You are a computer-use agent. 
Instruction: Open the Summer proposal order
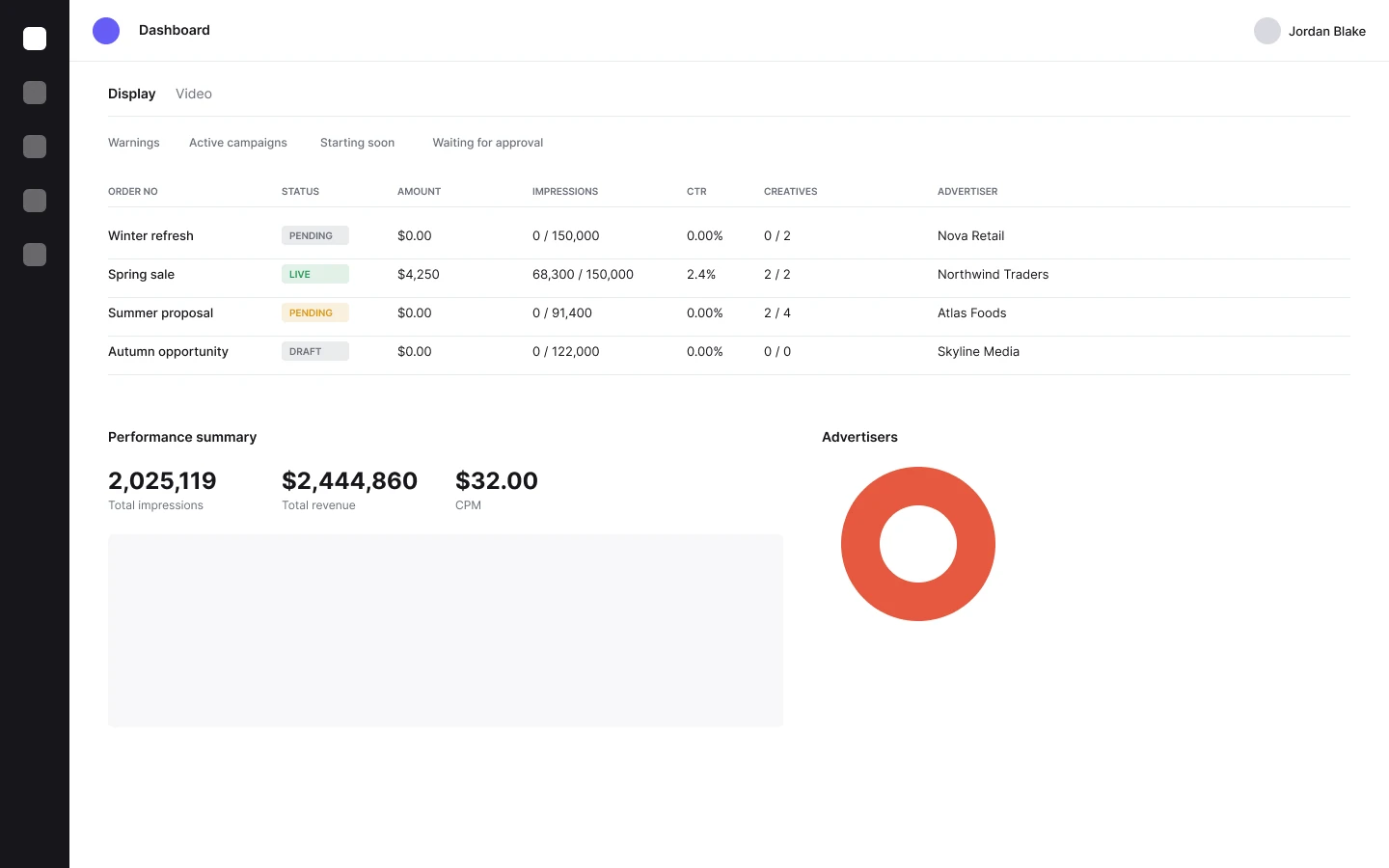tap(161, 312)
